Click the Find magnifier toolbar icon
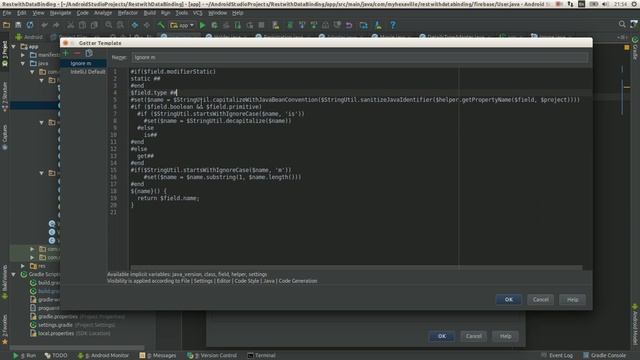 (109, 25)
